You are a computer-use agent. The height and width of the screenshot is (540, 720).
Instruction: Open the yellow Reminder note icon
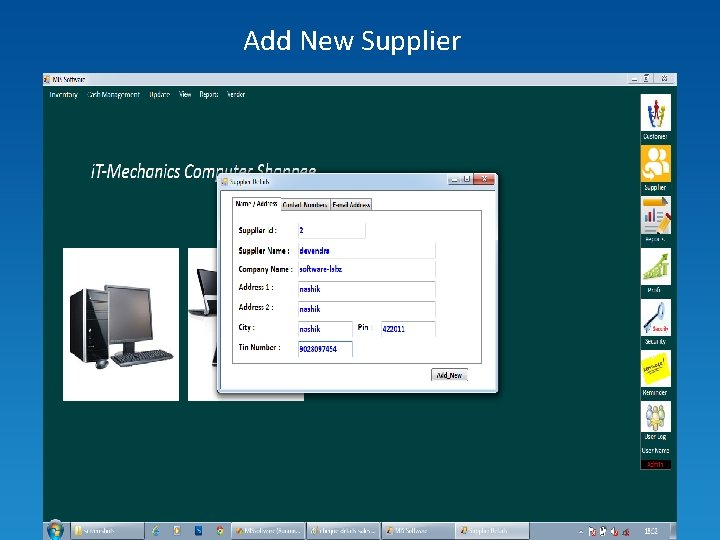click(x=655, y=368)
